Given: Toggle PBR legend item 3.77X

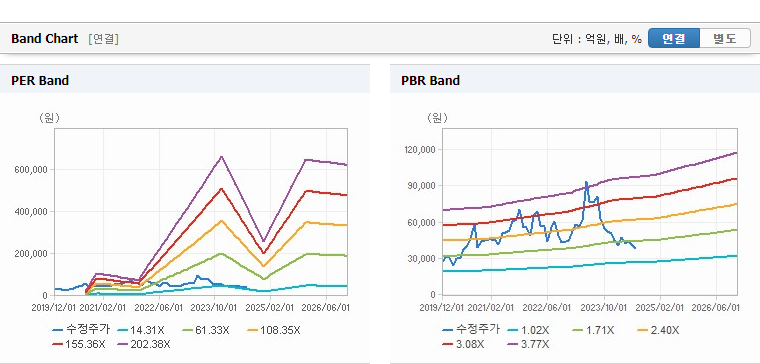Looking at the screenshot, I should tap(528, 344).
